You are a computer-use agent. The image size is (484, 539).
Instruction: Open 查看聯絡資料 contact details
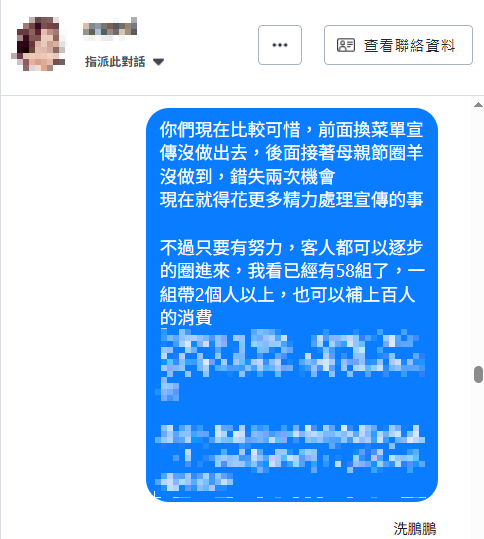click(398, 45)
